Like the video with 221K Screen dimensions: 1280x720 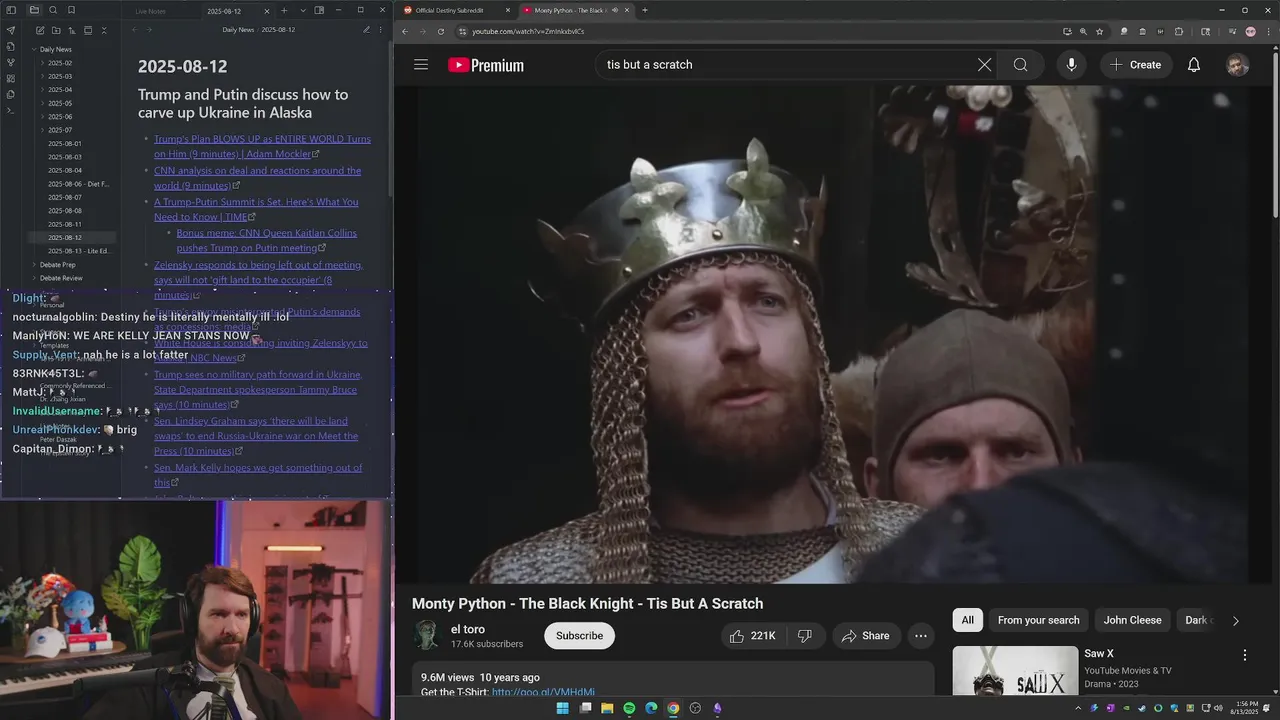pos(754,636)
